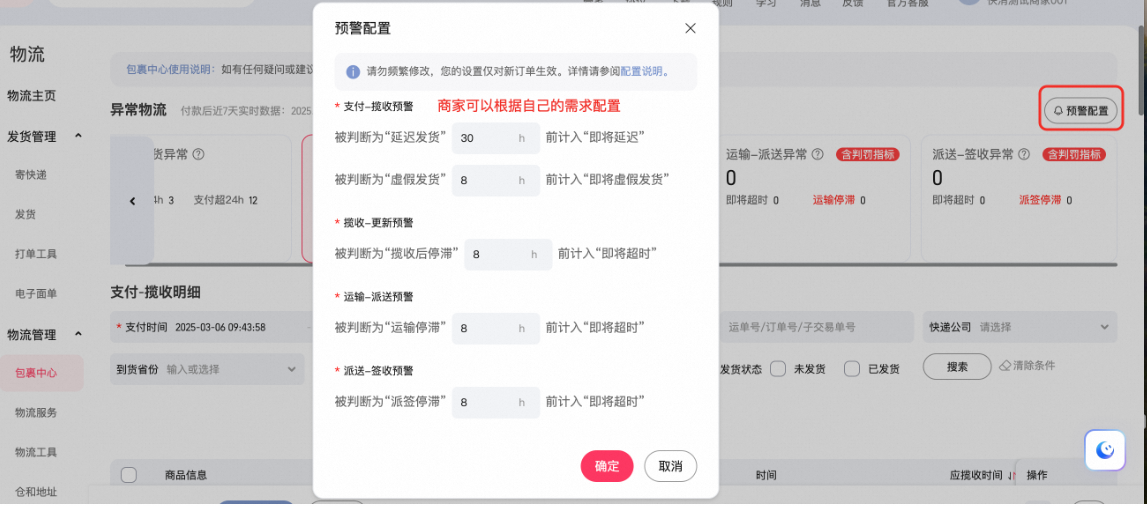The height and width of the screenshot is (506, 1147).
Task: Check the 已发货 checkbox
Action: (x=851, y=369)
